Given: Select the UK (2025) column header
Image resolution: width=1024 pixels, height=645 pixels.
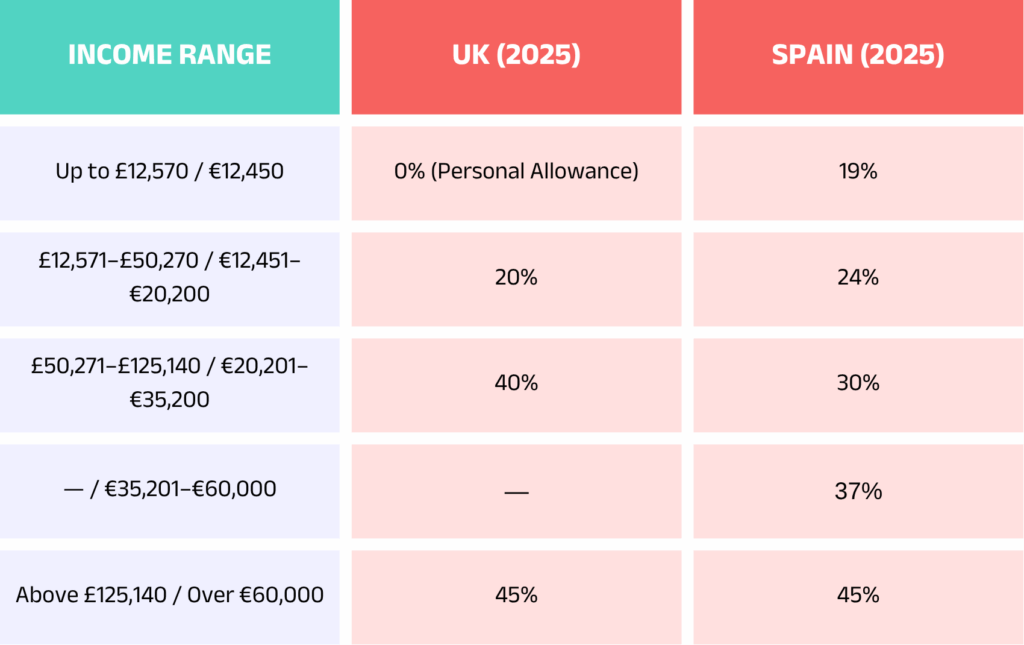Looking at the screenshot, I should [x=516, y=55].
